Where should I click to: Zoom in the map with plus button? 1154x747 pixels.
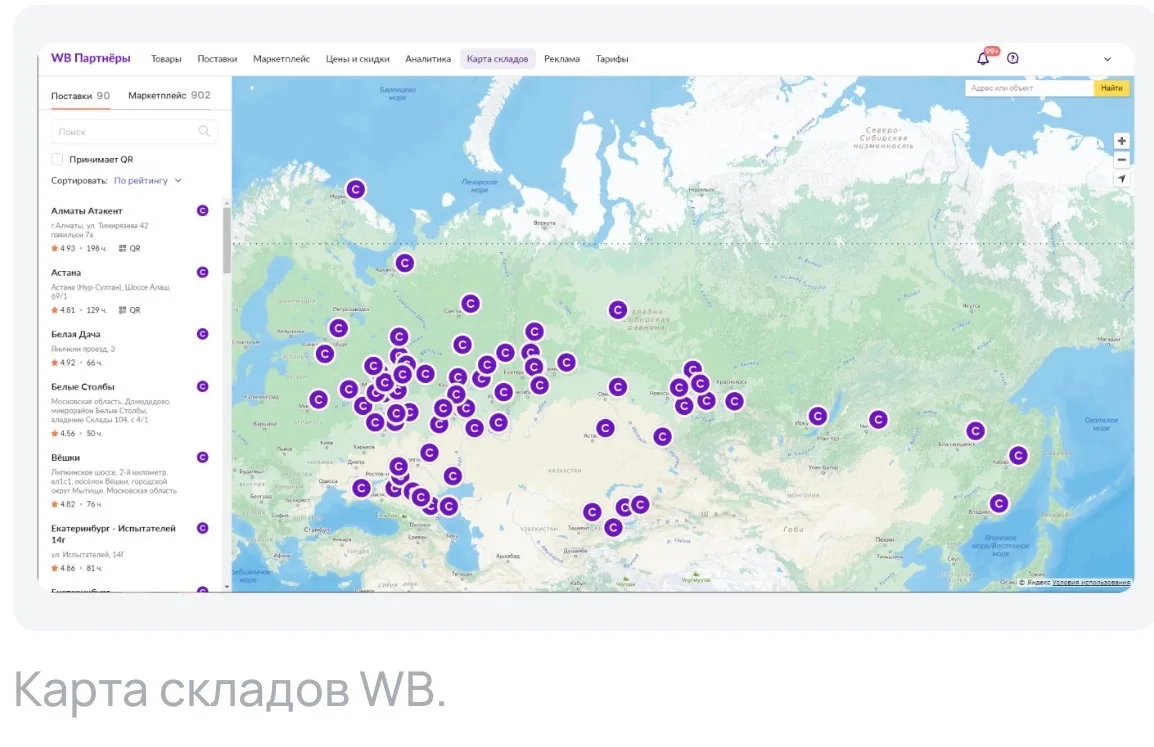tap(1122, 141)
